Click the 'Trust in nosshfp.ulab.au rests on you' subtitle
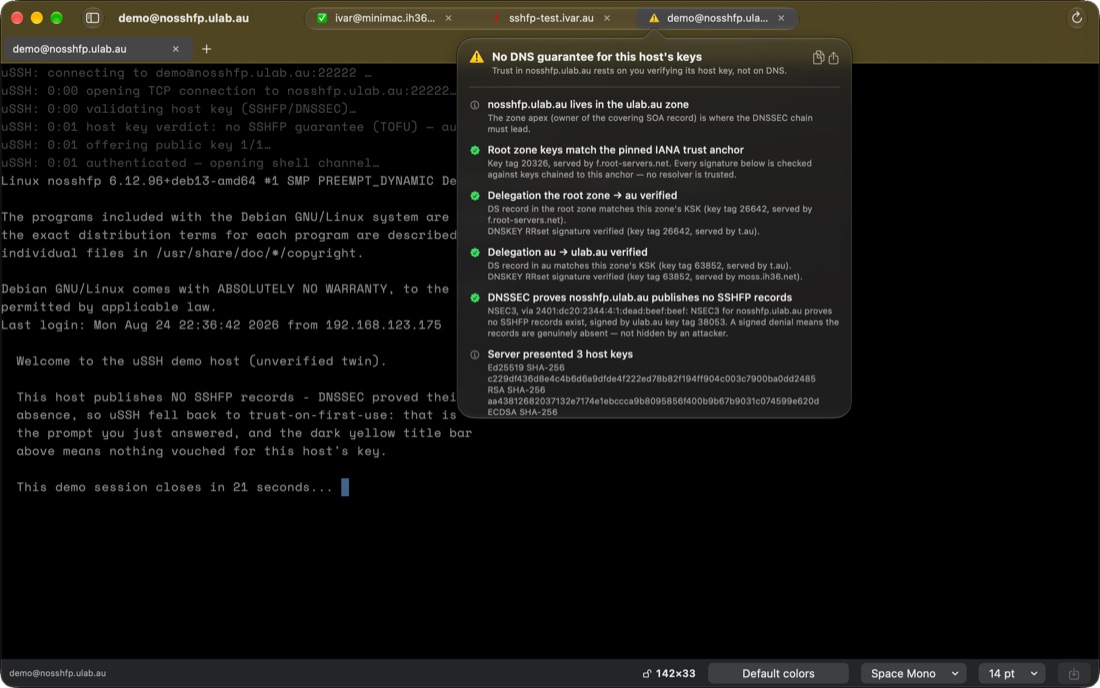The width and height of the screenshot is (1100, 688). (639, 71)
